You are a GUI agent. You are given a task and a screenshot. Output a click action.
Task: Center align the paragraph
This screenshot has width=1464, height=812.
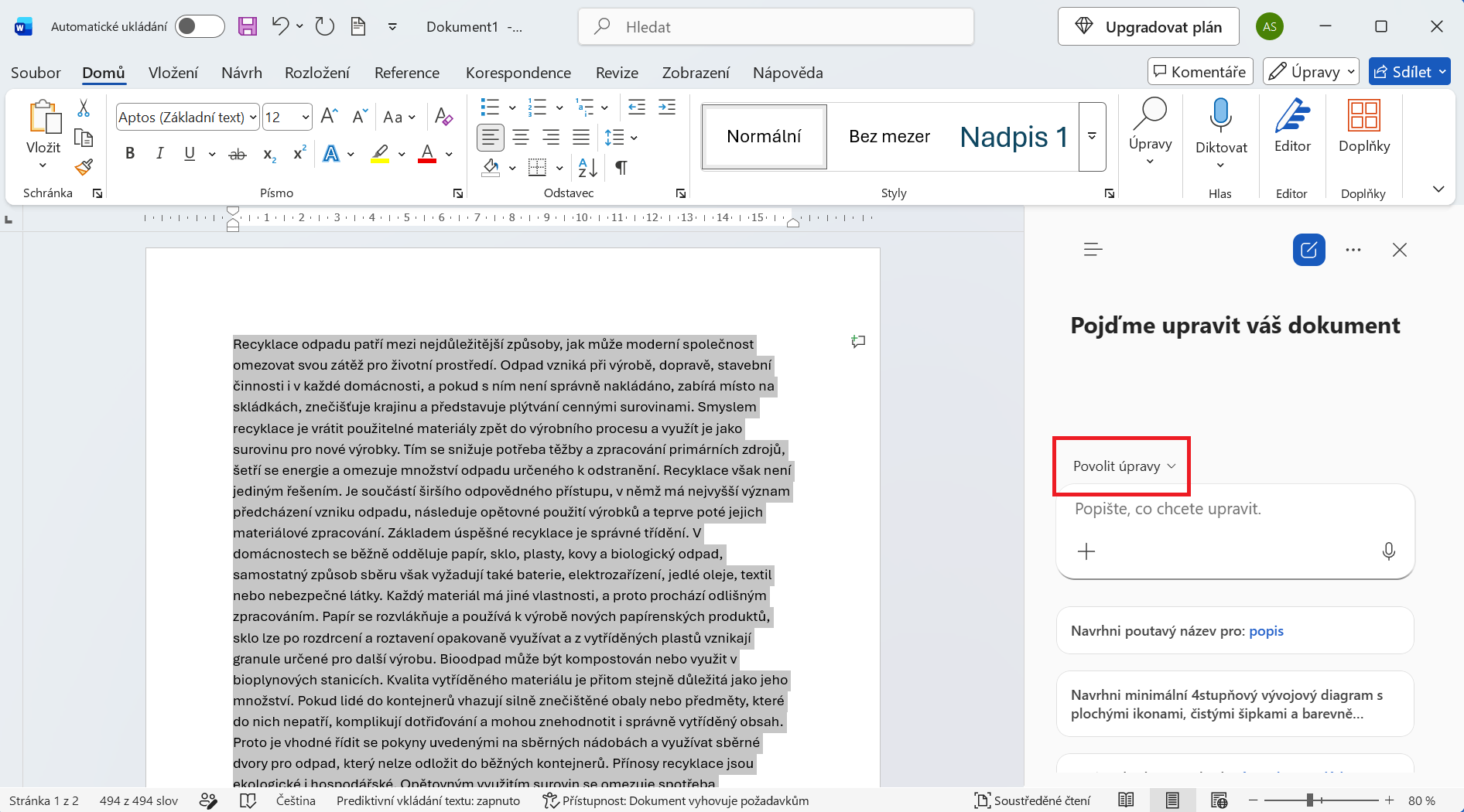tap(521, 138)
